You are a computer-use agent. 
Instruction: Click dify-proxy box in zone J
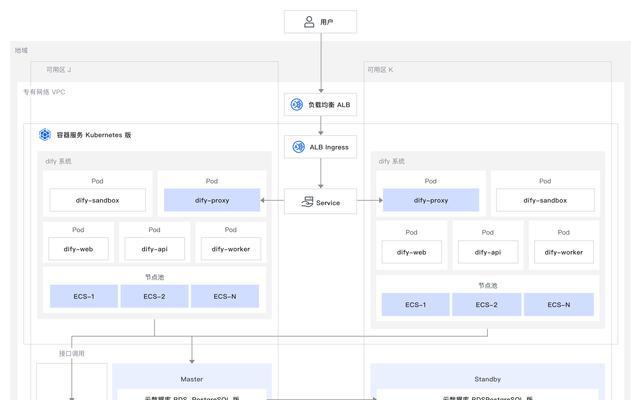[x=212, y=200]
